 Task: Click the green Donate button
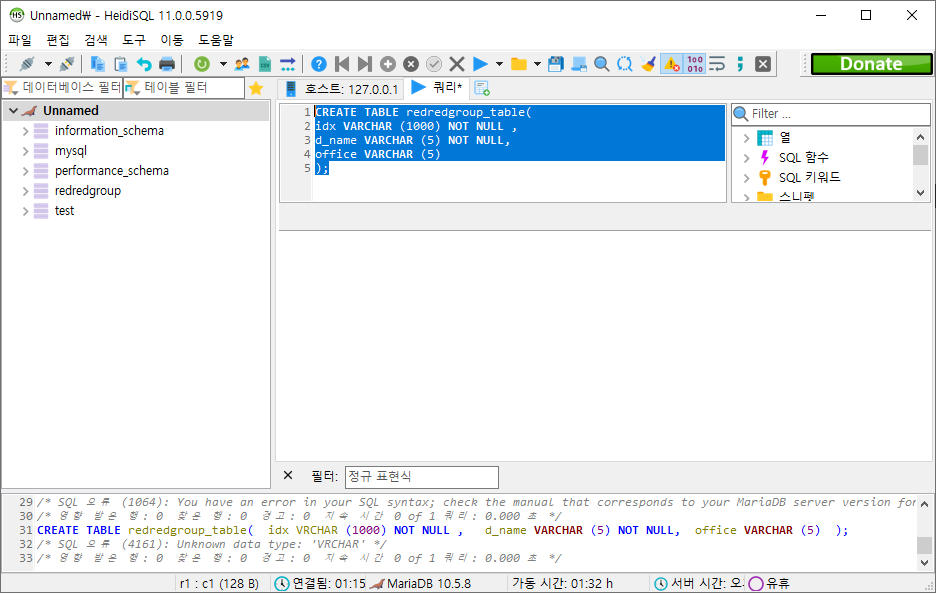click(x=870, y=64)
